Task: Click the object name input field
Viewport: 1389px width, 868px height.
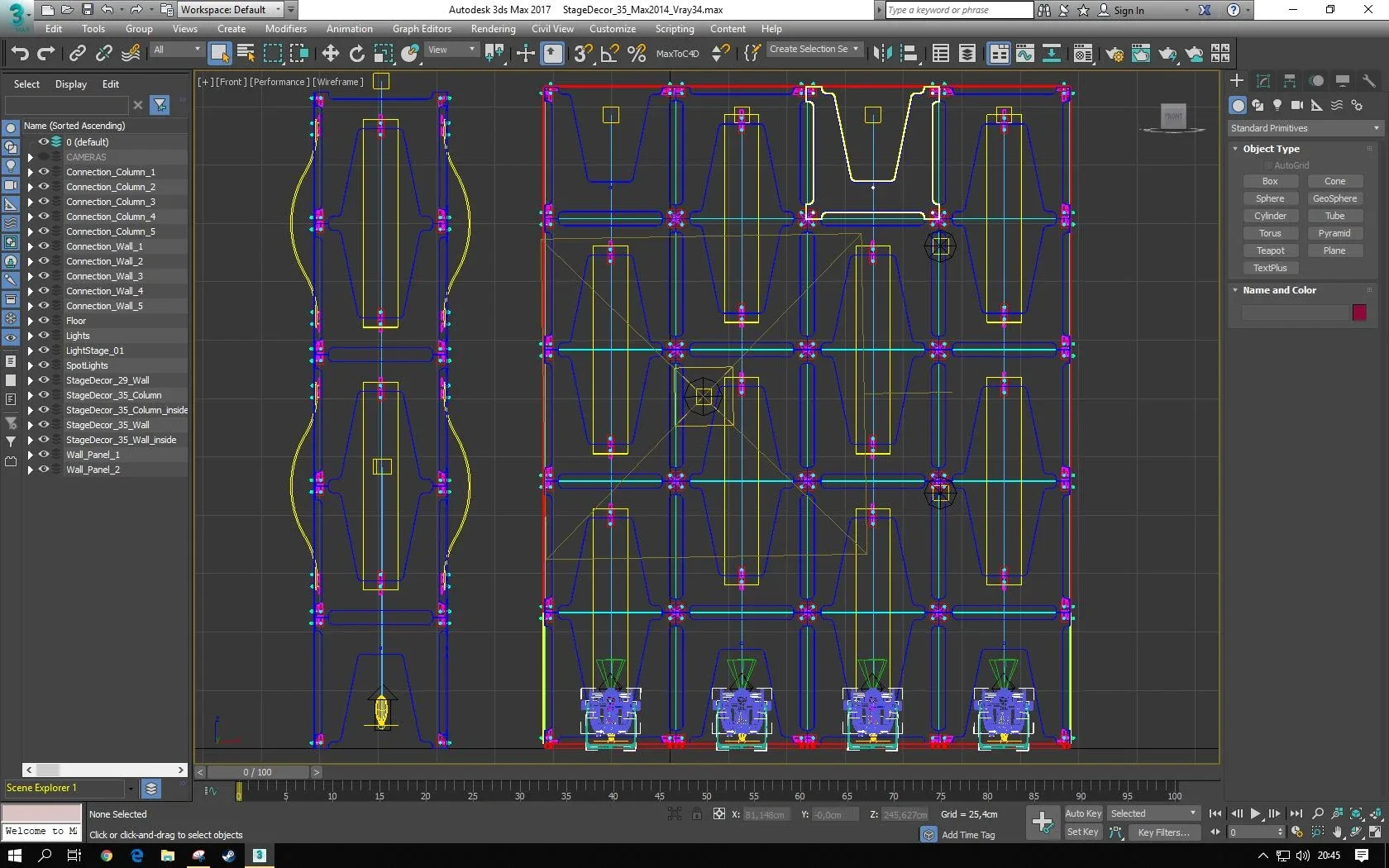Action: (x=1294, y=312)
